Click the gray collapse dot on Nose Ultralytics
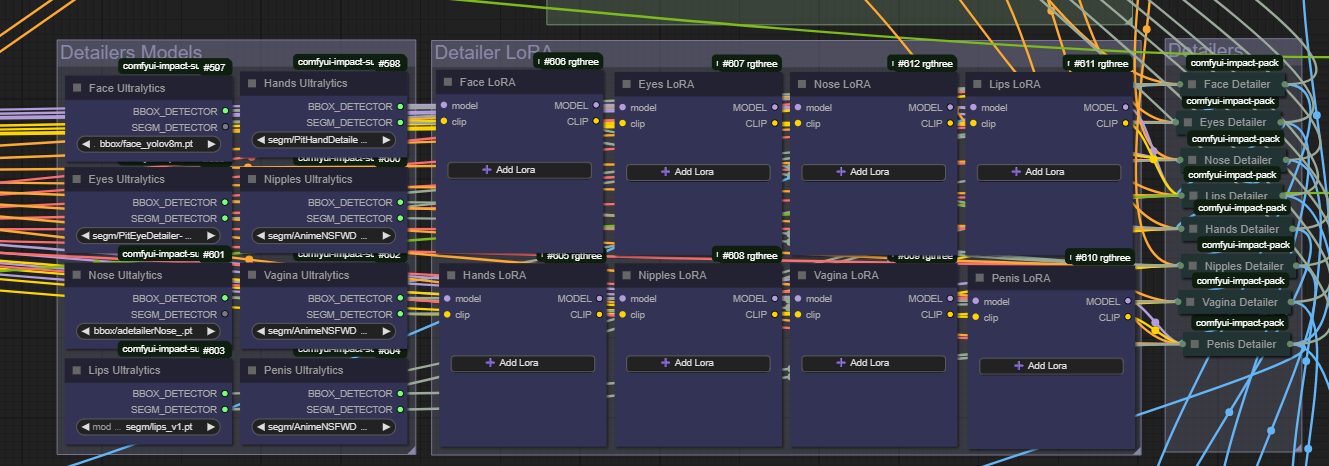Screen dimensions: 1329x466 tap(77, 275)
